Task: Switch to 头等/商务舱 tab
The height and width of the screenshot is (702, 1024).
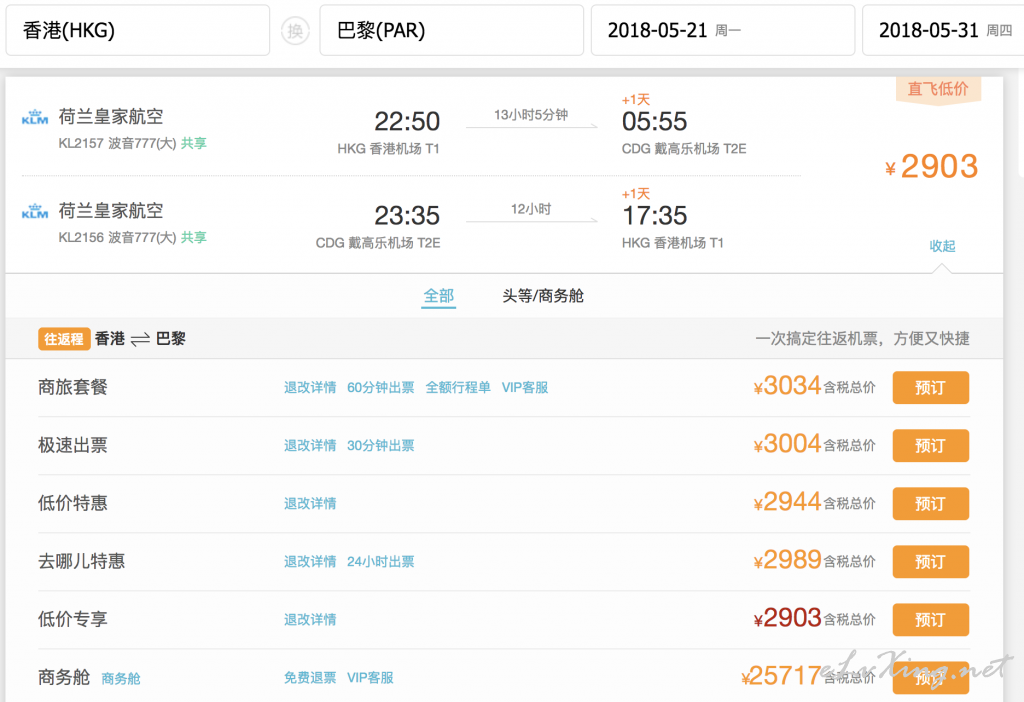Action: (543, 296)
